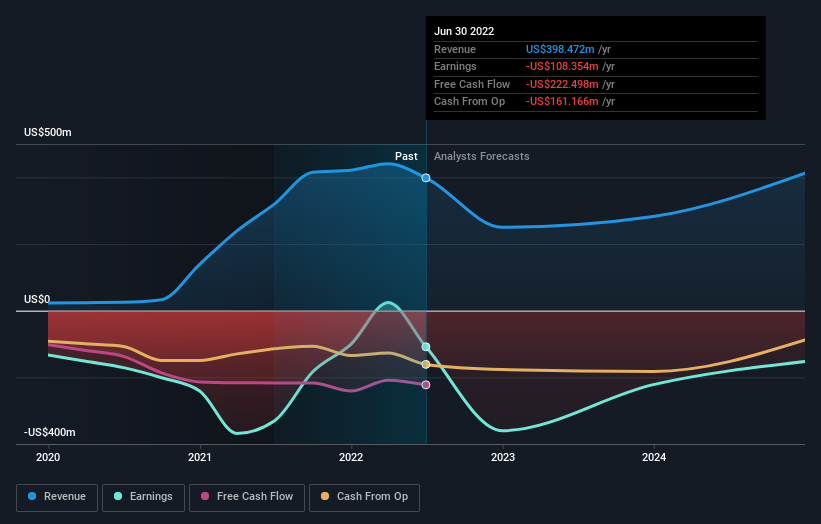Click the US$0 y-axis label
Image resolution: width=821 pixels, height=524 pixels.
37,299
